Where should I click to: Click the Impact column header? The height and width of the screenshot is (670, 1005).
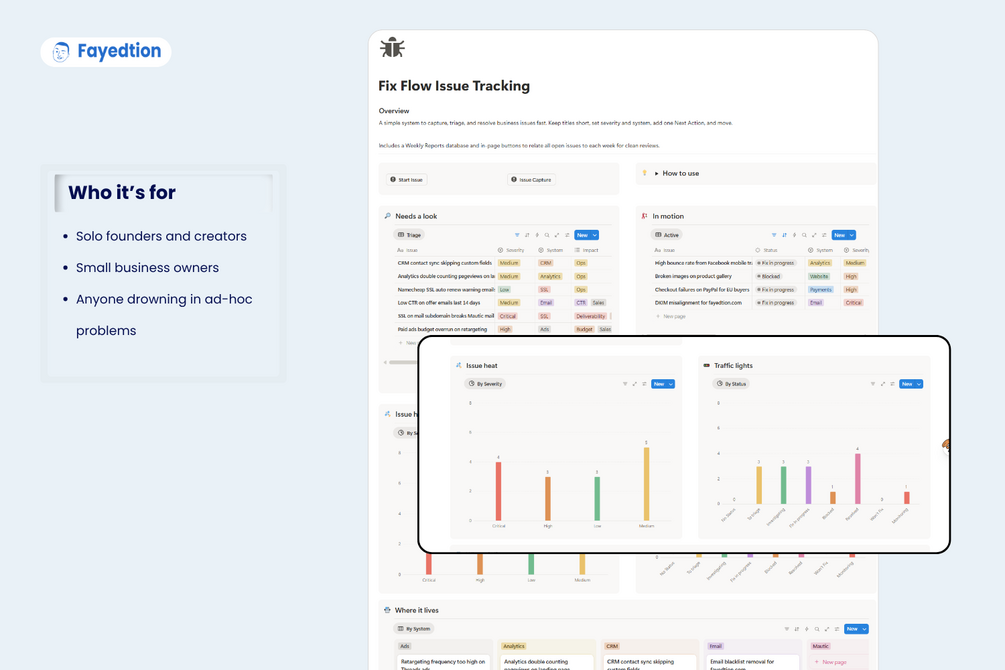click(x=586, y=250)
